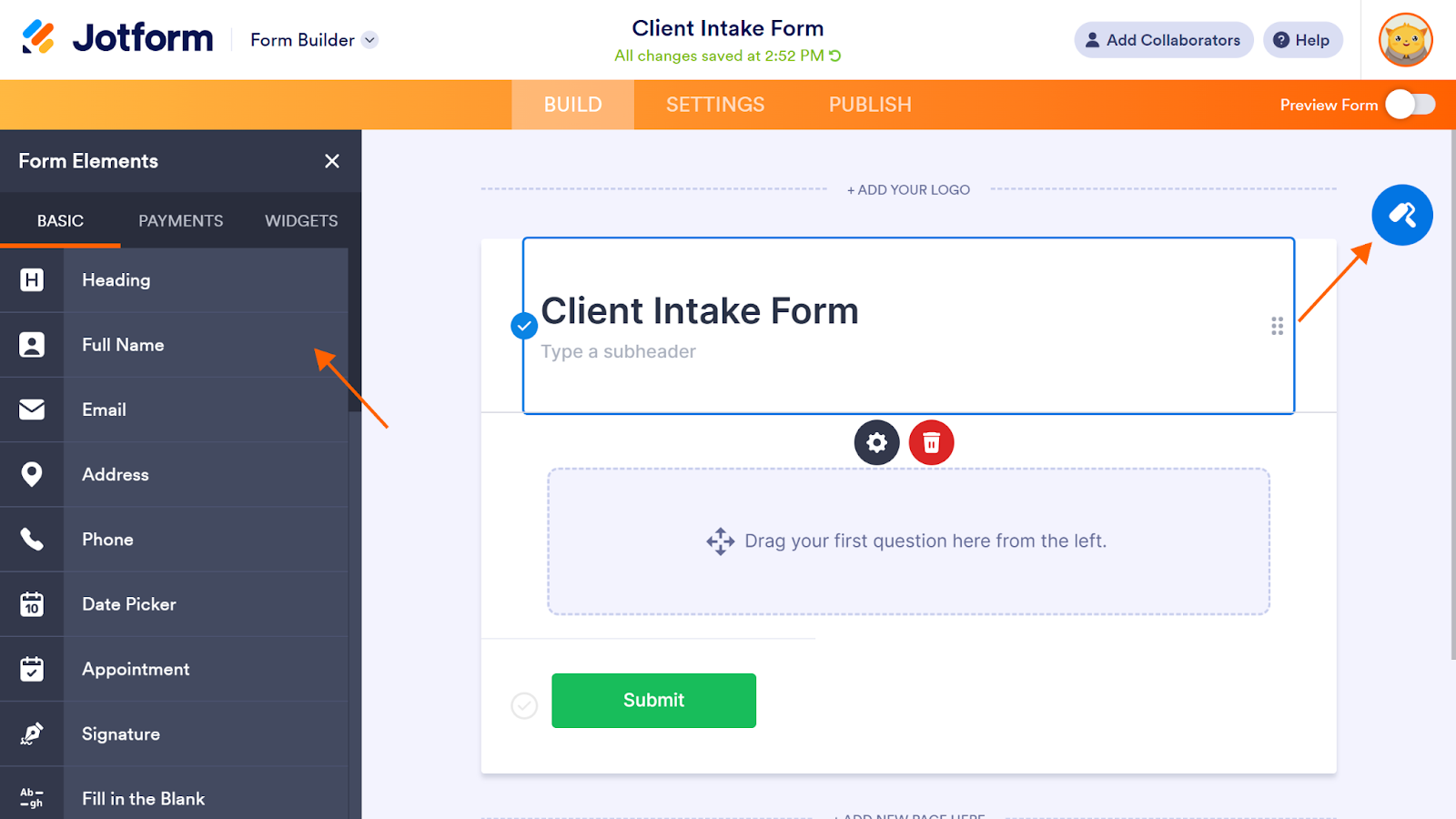Close the Form Elements panel
Screen dimensions: 1456x819
tap(332, 161)
